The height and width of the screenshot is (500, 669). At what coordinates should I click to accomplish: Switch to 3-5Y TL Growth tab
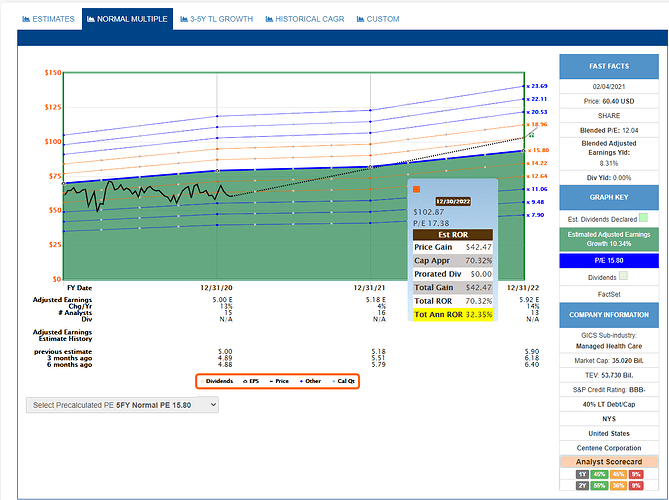[216, 19]
